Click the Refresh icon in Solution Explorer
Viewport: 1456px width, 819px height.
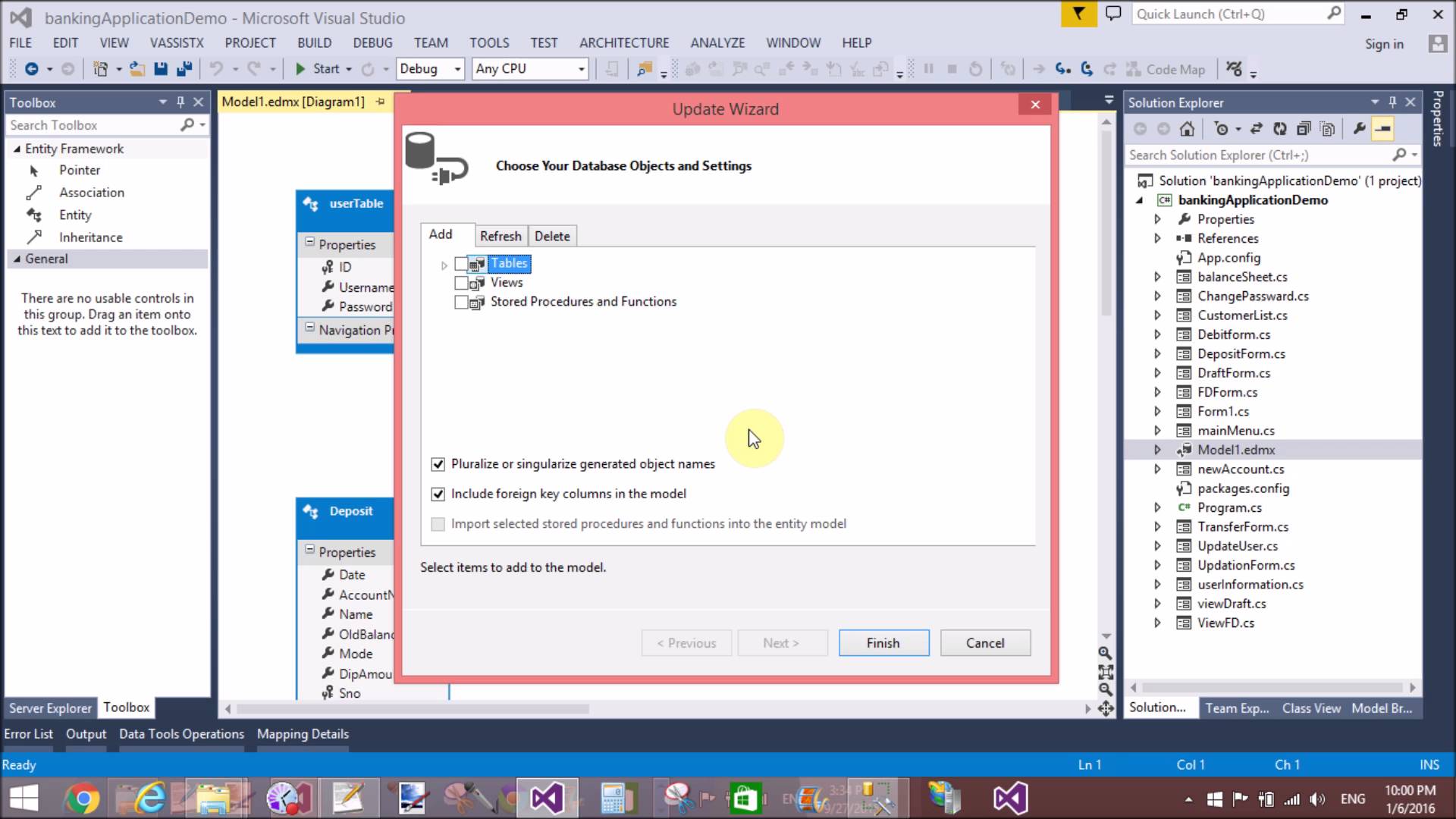(x=1280, y=129)
